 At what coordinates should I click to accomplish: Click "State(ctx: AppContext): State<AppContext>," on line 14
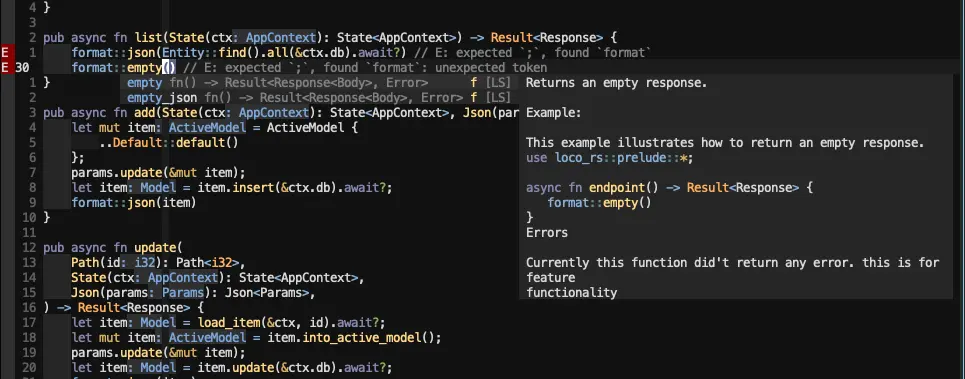pyautogui.click(x=218, y=278)
